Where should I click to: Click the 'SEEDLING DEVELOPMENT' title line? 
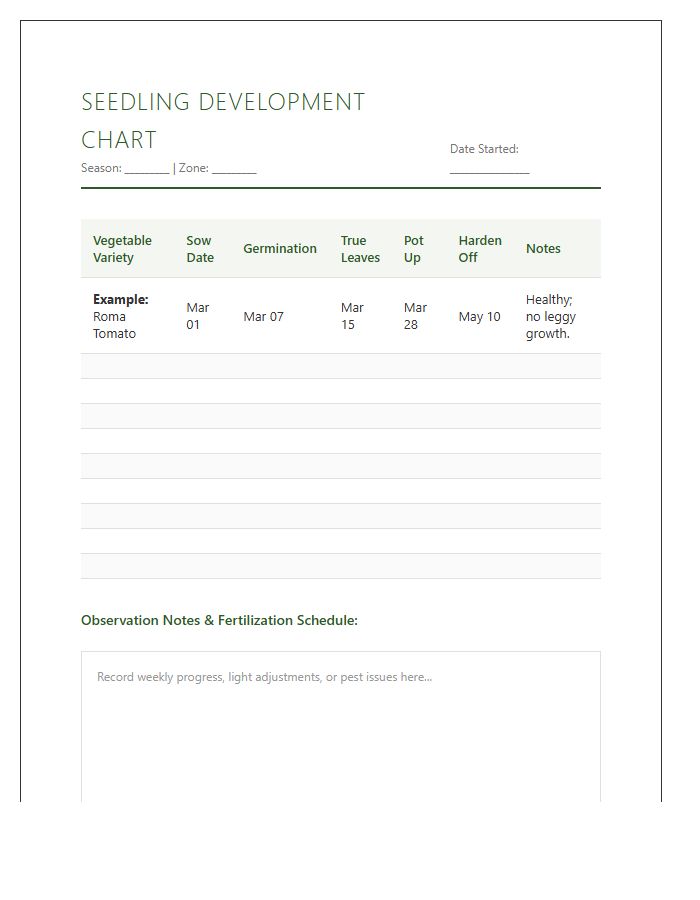tap(223, 102)
